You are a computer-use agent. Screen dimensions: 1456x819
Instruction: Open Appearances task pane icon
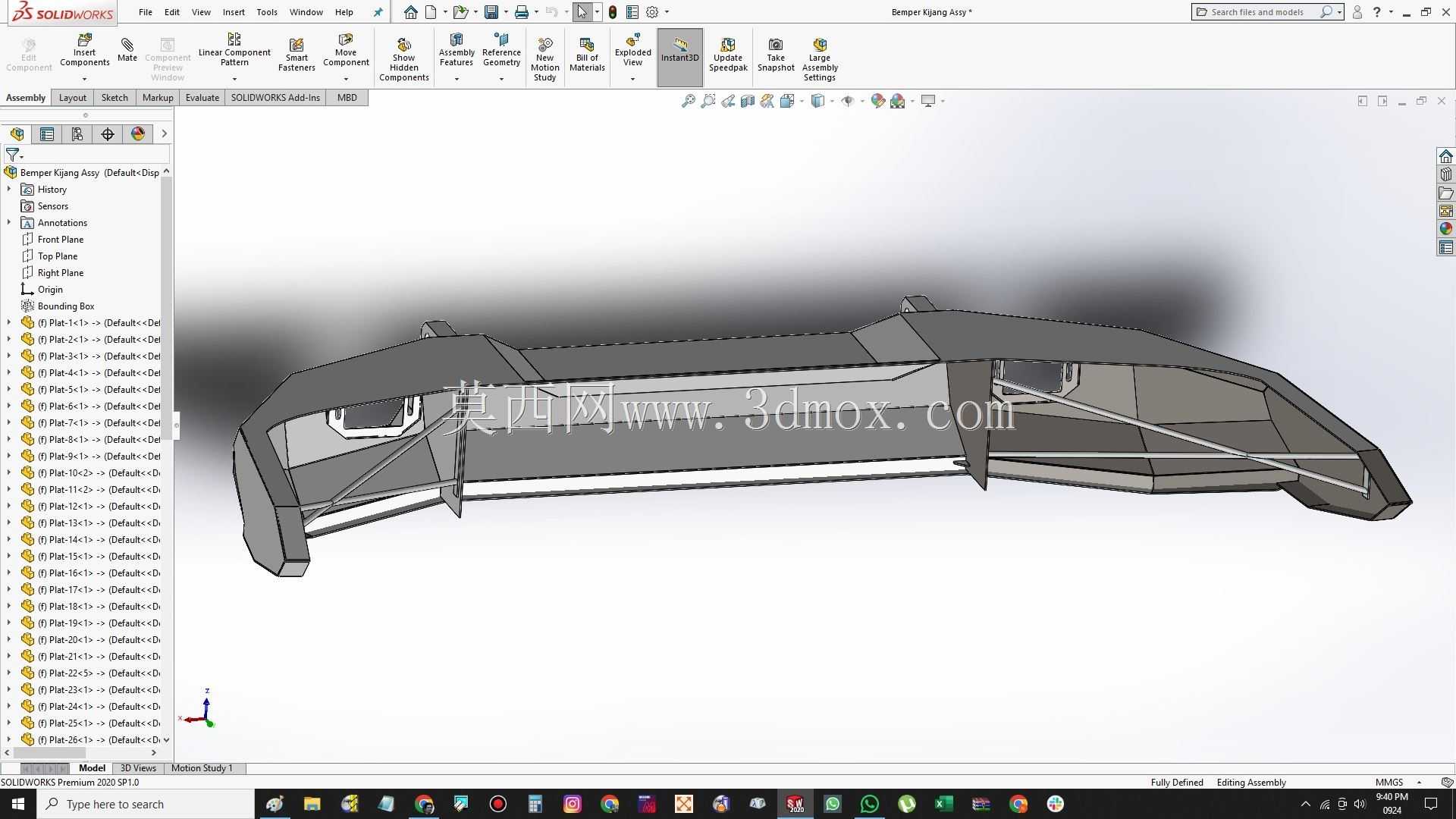(1445, 229)
